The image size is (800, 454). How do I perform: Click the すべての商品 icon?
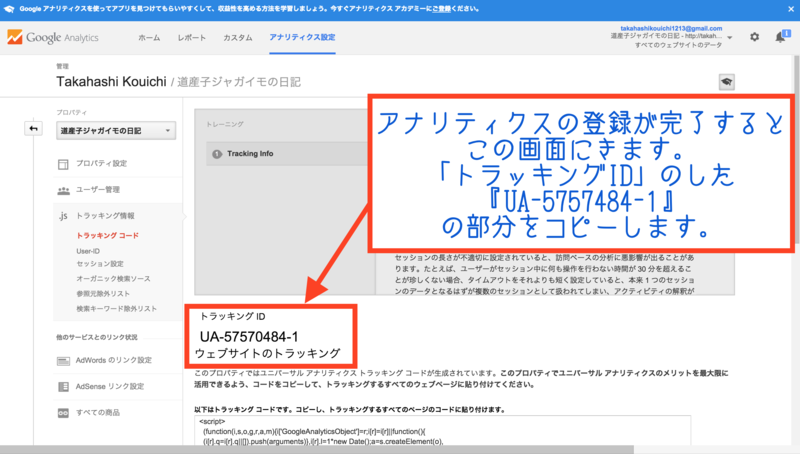coord(63,413)
